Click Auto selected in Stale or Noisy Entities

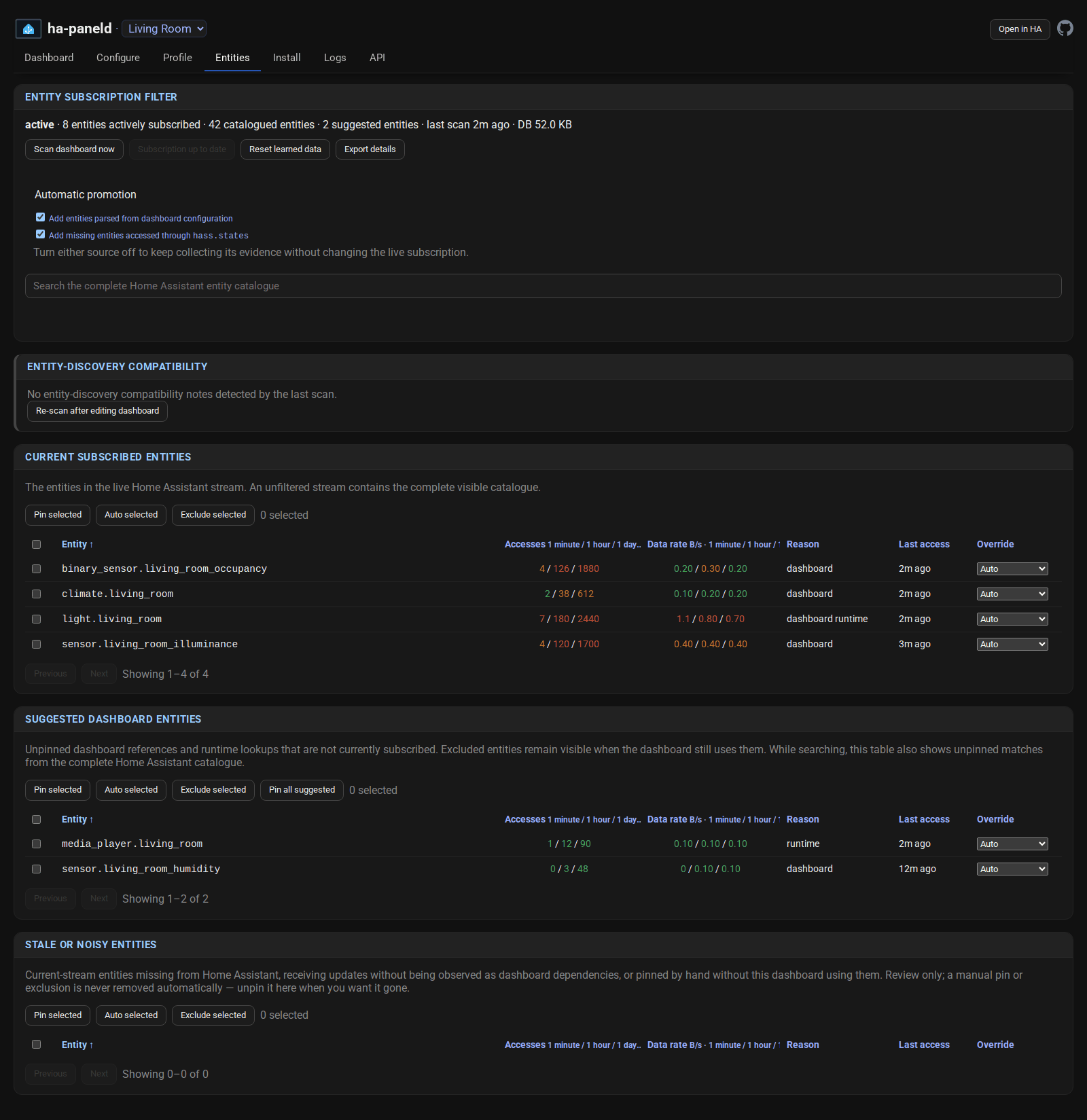point(131,1015)
